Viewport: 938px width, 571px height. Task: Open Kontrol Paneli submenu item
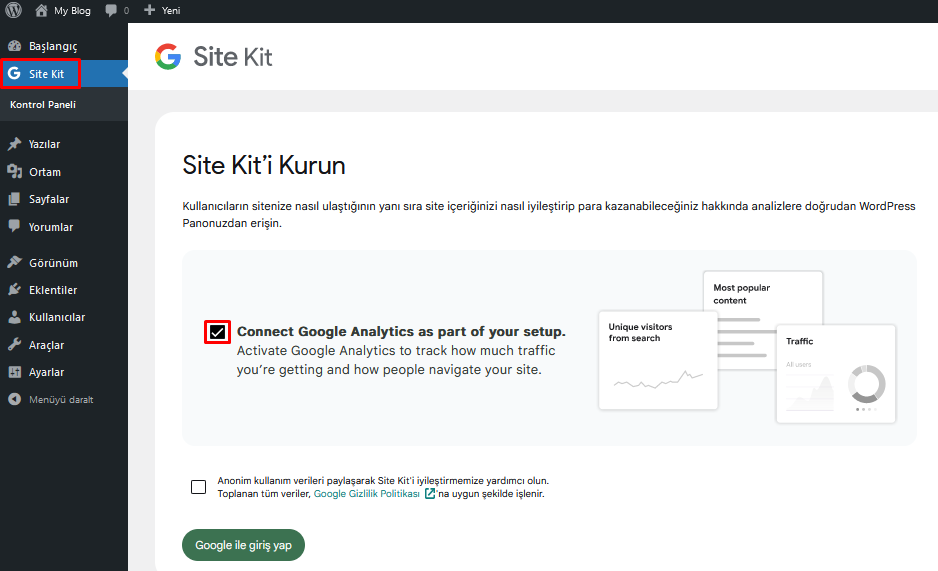coord(43,105)
